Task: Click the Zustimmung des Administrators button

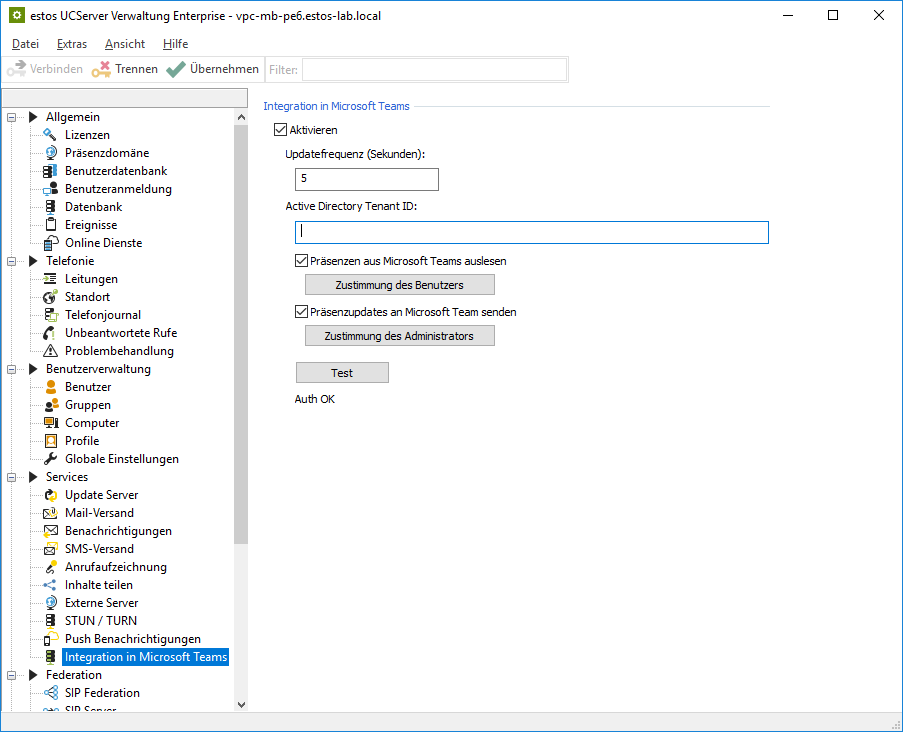Action: [399, 336]
